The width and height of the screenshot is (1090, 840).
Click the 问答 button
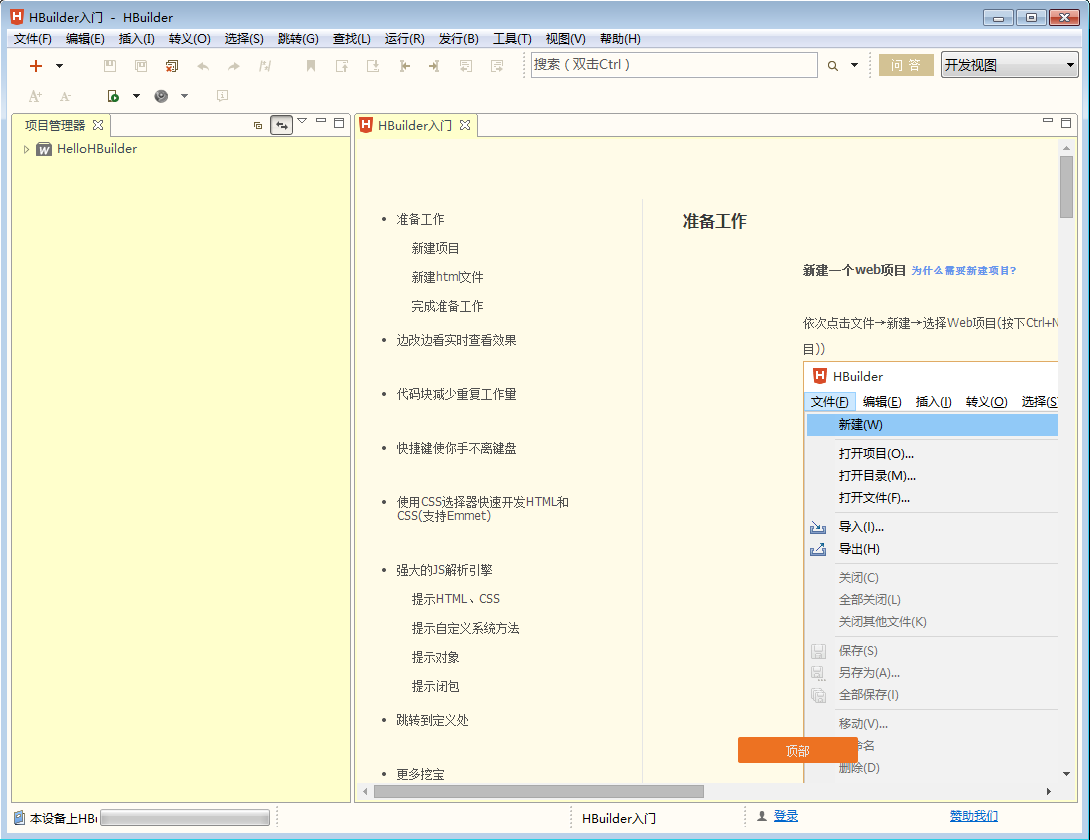[906, 65]
